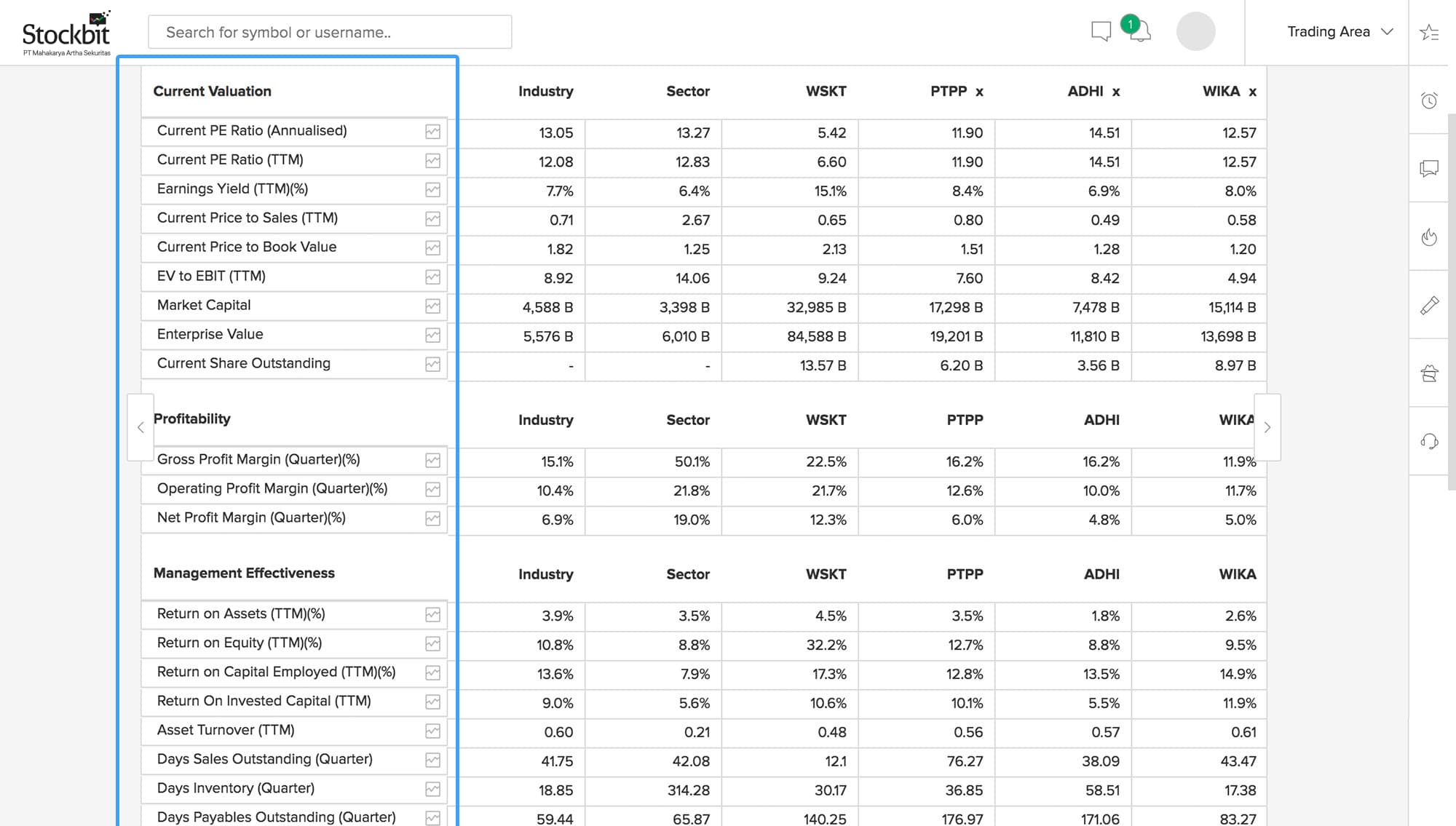Open the headset support sidebar icon
This screenshot has width=1456, height=826.
(1429, 442)
